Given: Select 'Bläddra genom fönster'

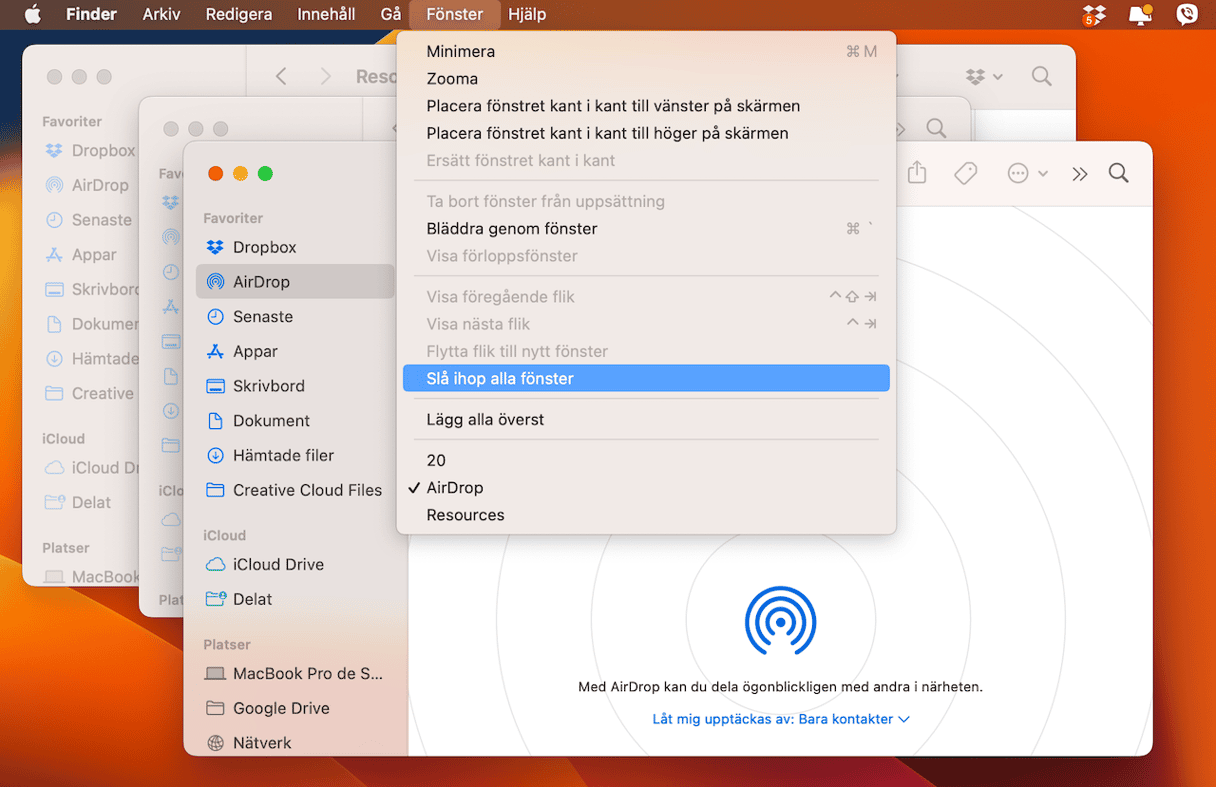Looking at the screenshot, I should tap(646, 229).
